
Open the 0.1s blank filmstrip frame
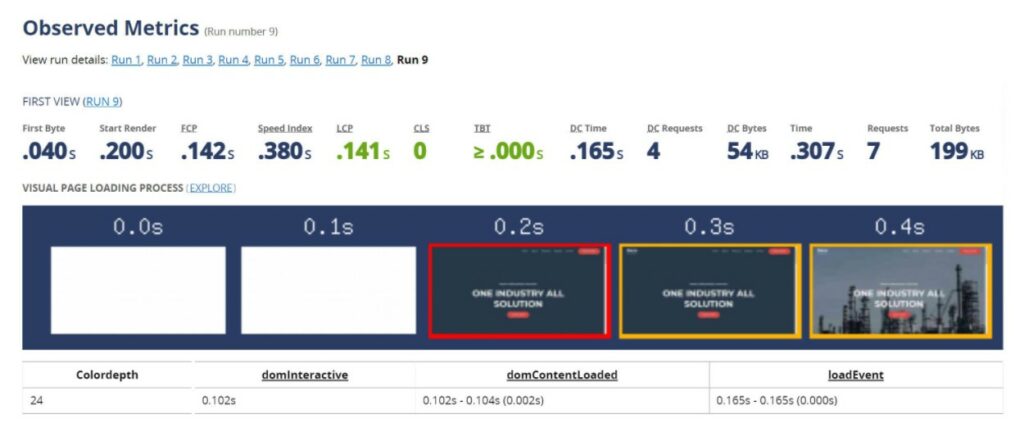coord(328,290)
